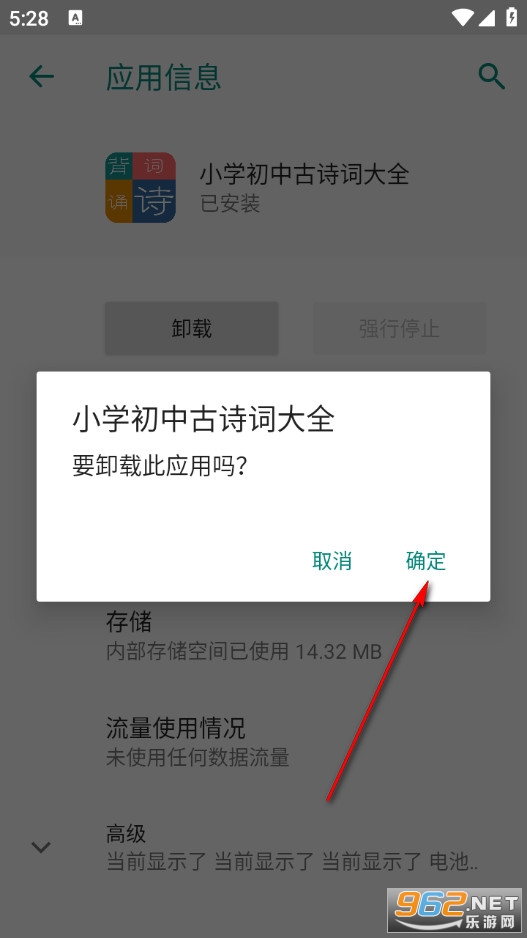Tap the keyboard indicator icon in status bar

[75, 18]
